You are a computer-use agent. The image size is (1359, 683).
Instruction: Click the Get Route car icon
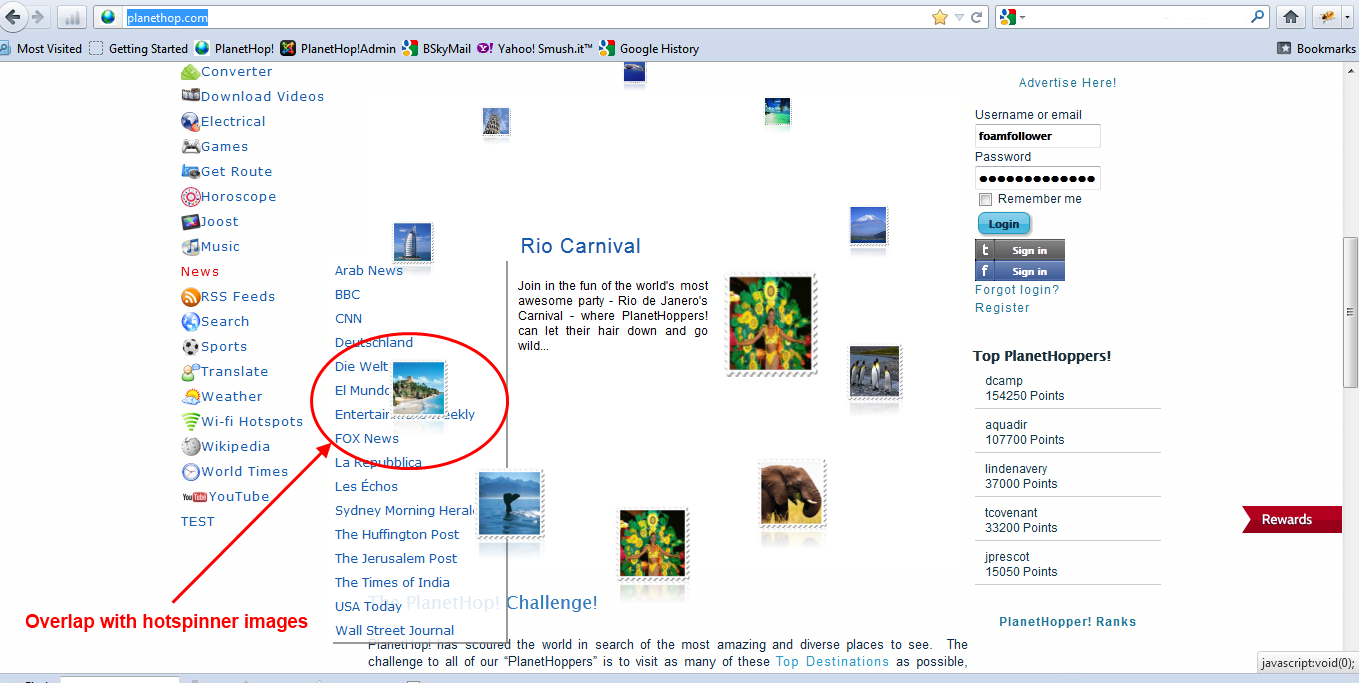(190, 172)
